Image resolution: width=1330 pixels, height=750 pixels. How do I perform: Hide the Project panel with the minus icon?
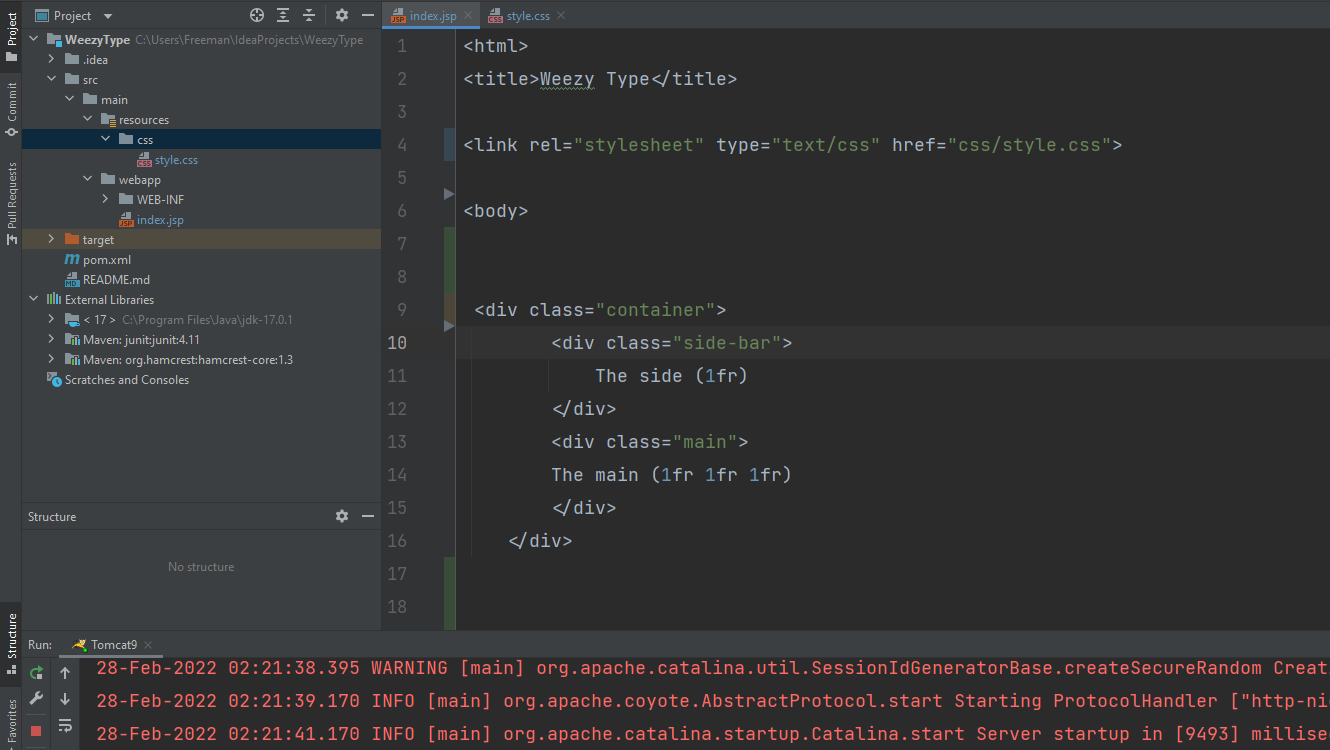(x=368, y=15)
